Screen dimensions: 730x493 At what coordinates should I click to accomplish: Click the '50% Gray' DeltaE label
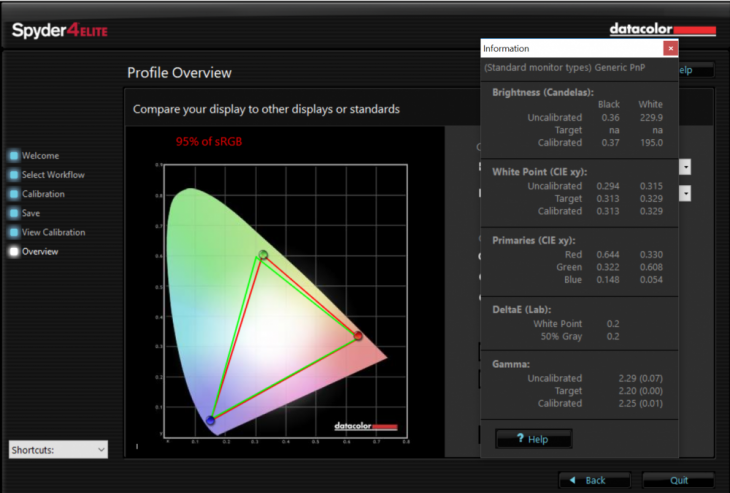tap(561, 336)
